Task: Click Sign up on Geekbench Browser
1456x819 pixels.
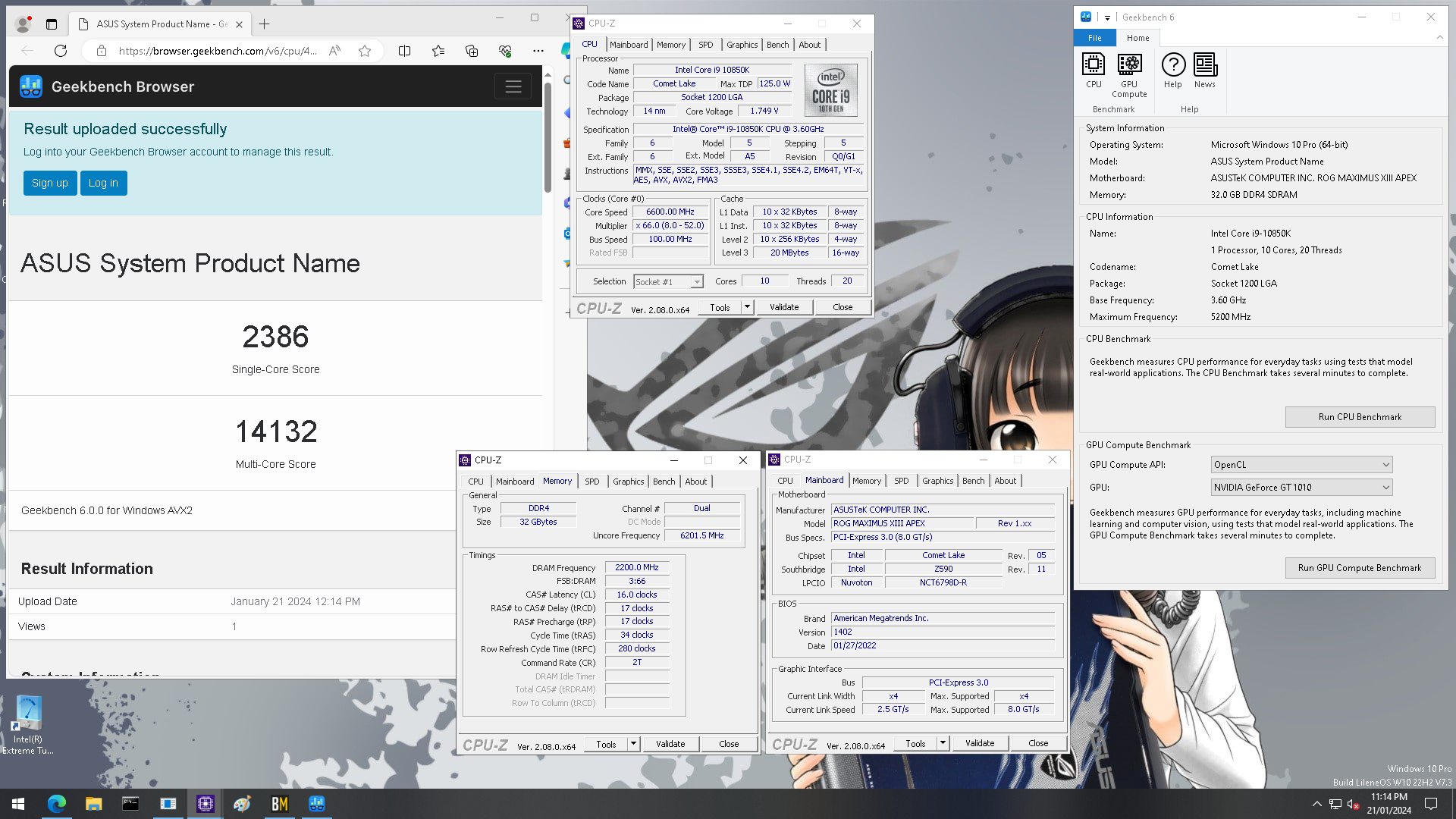Action: coord(50,183)
